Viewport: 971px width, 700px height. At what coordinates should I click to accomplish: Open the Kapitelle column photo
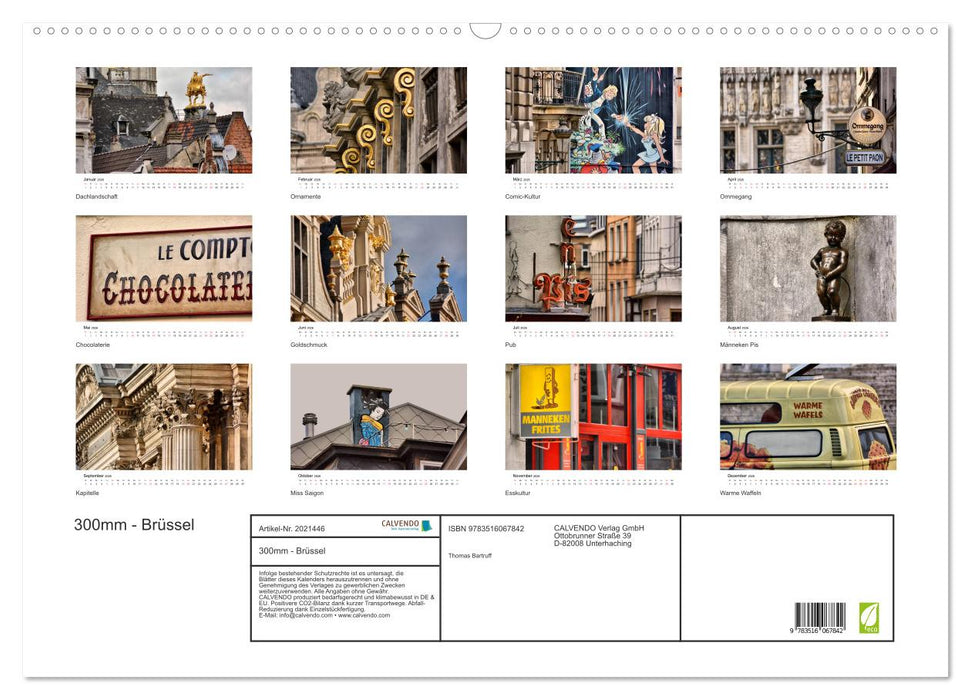pyautogui.click(x=164, y=416)
